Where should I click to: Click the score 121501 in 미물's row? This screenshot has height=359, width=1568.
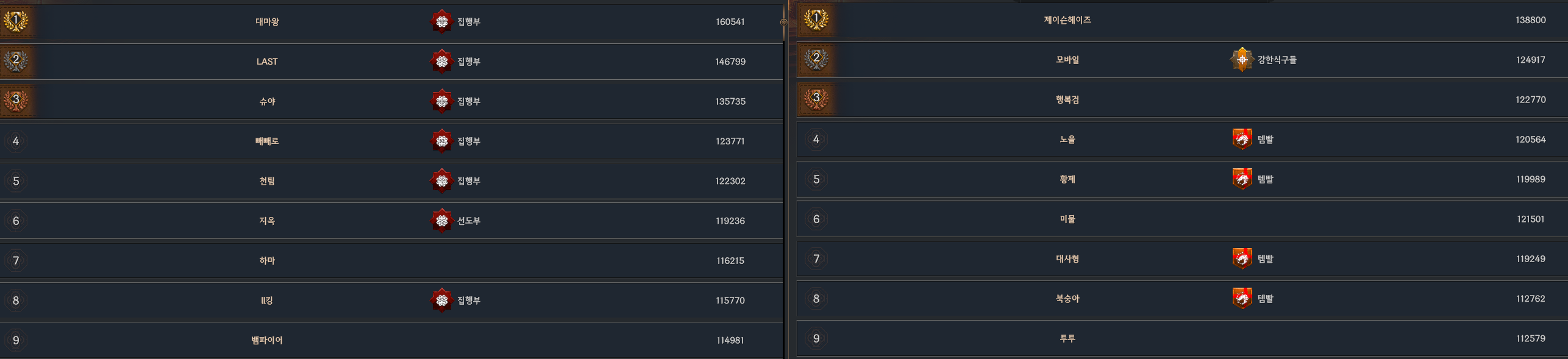click(x=1530, y=219)
